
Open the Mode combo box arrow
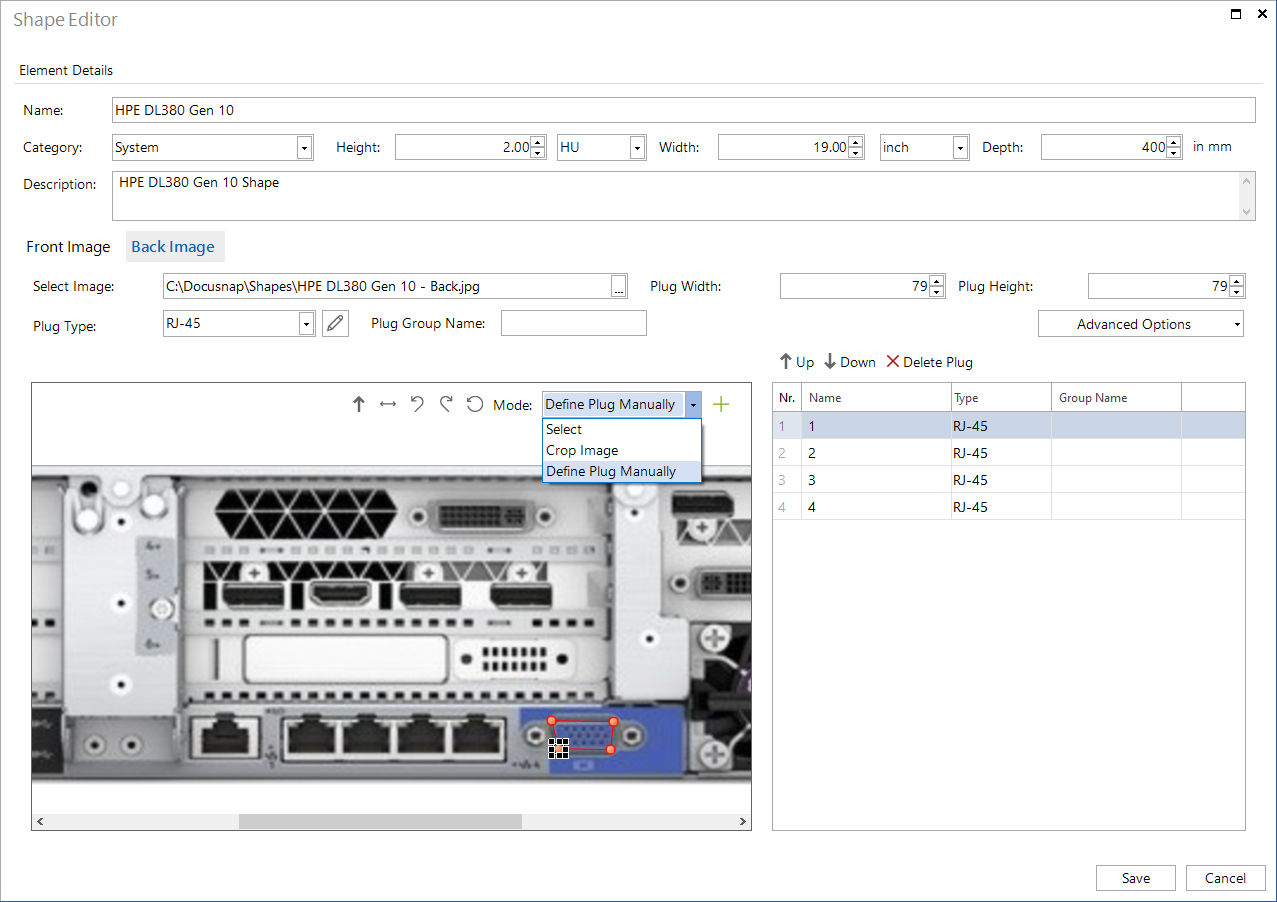693,405
